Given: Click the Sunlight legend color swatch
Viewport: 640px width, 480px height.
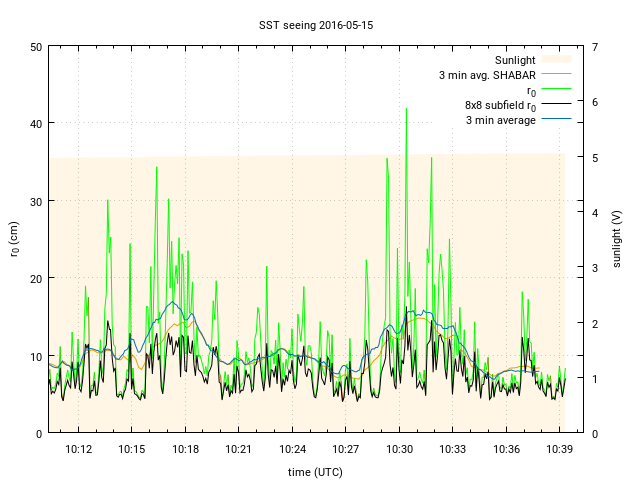Looking at the screenshot, I should (x=555, y=60).
